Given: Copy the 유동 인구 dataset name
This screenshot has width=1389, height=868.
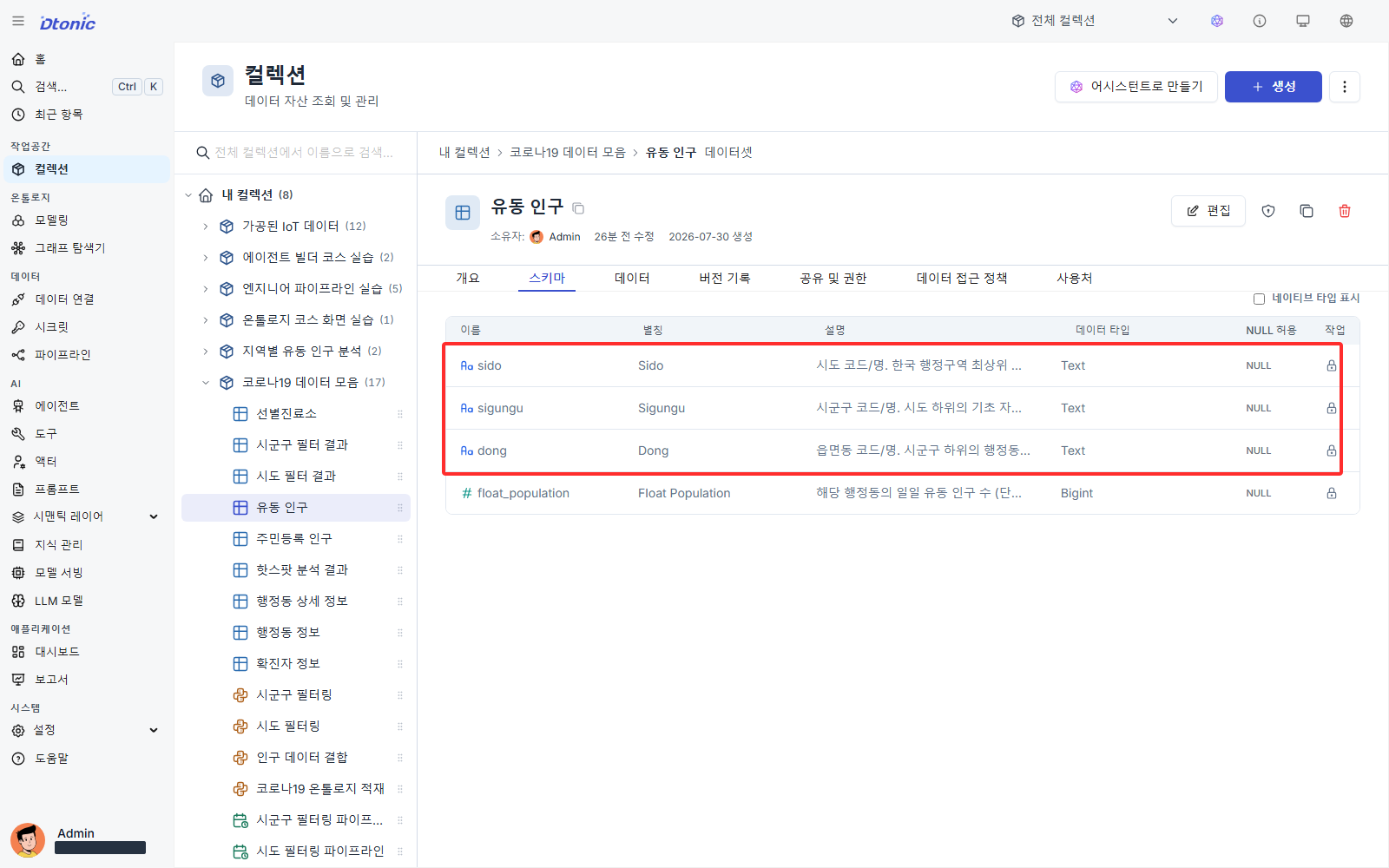Looking at the screenshot, I should coord(578,208).
